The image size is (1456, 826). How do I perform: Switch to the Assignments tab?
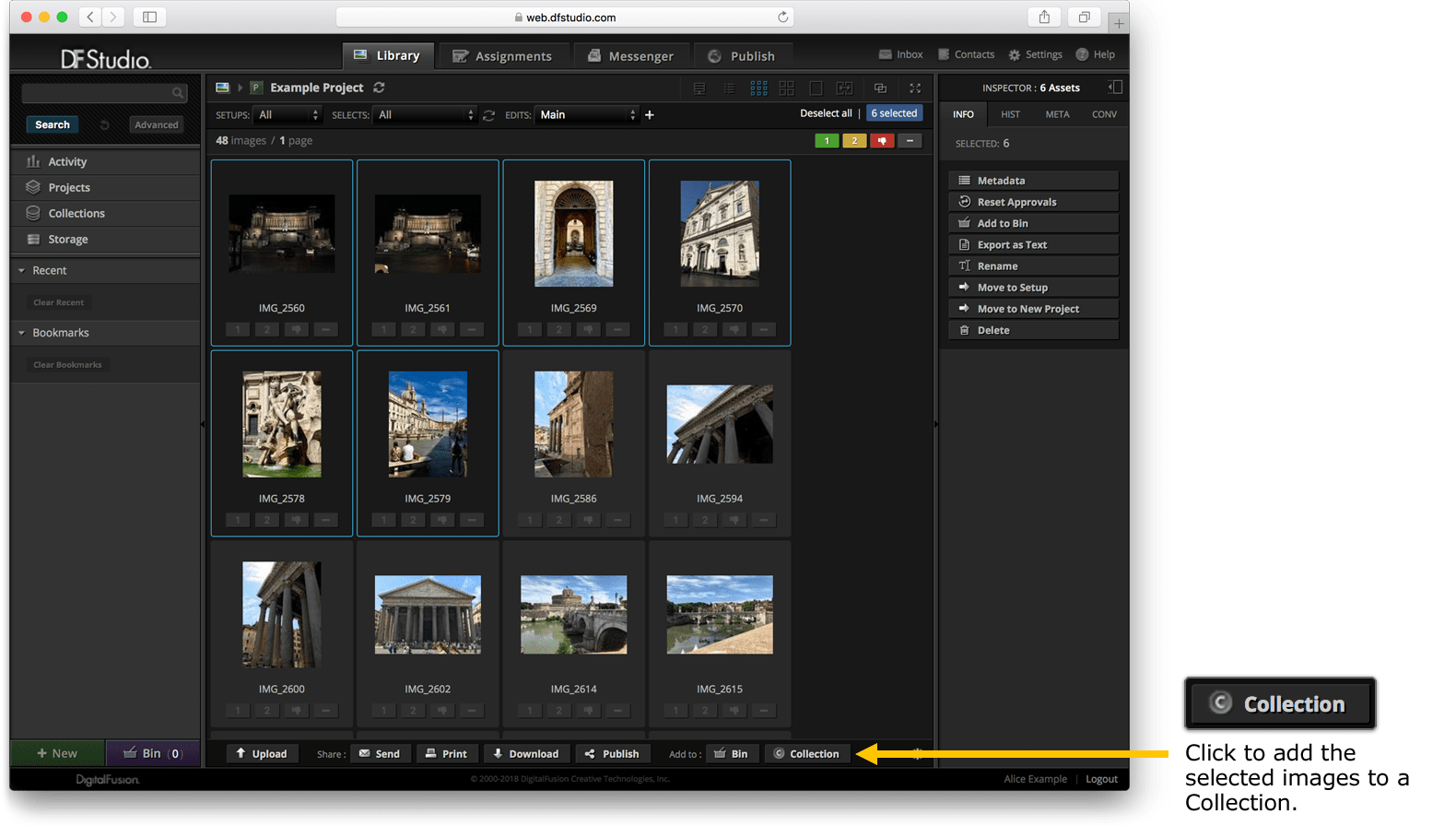pos(502,56)
